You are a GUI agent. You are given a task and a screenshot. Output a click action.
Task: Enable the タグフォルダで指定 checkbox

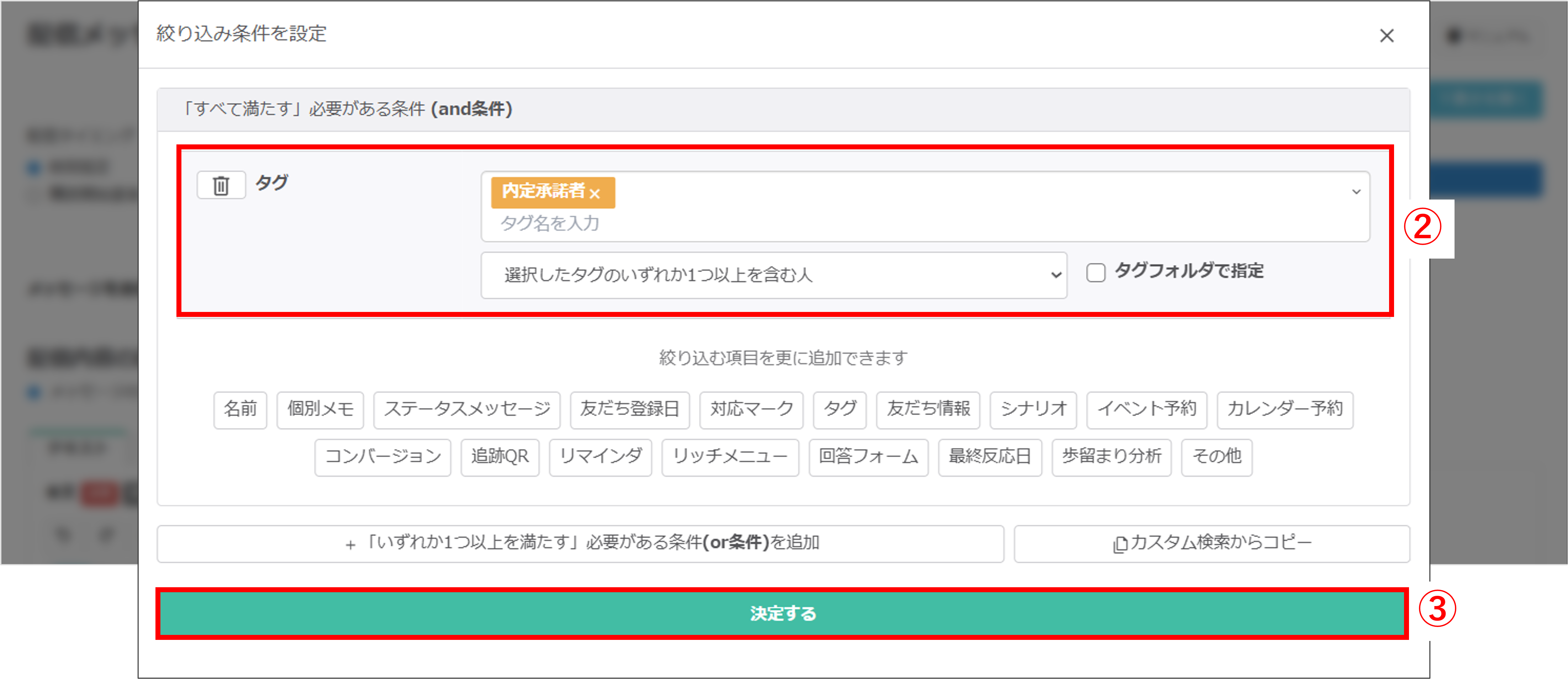(x=1096, y=272)
